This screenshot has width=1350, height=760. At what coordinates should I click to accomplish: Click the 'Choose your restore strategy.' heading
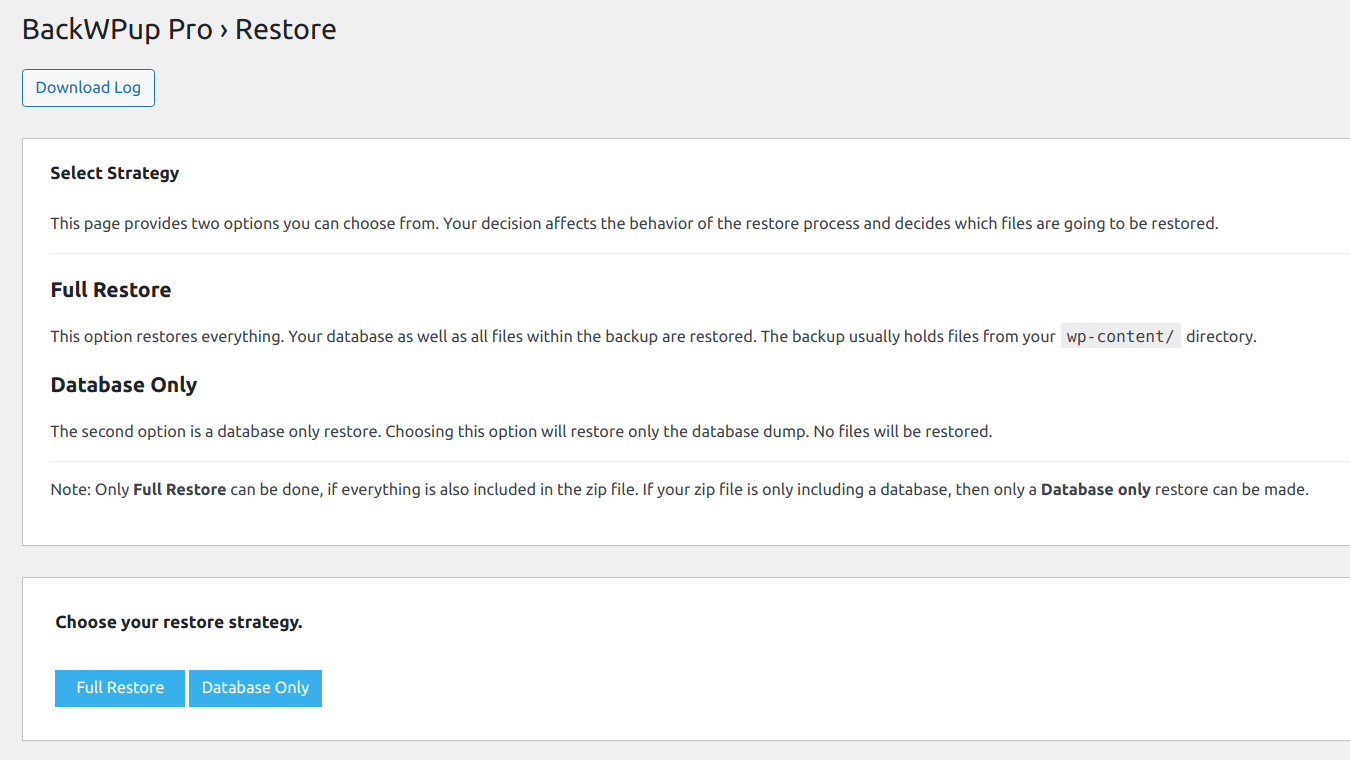(179, 622)
